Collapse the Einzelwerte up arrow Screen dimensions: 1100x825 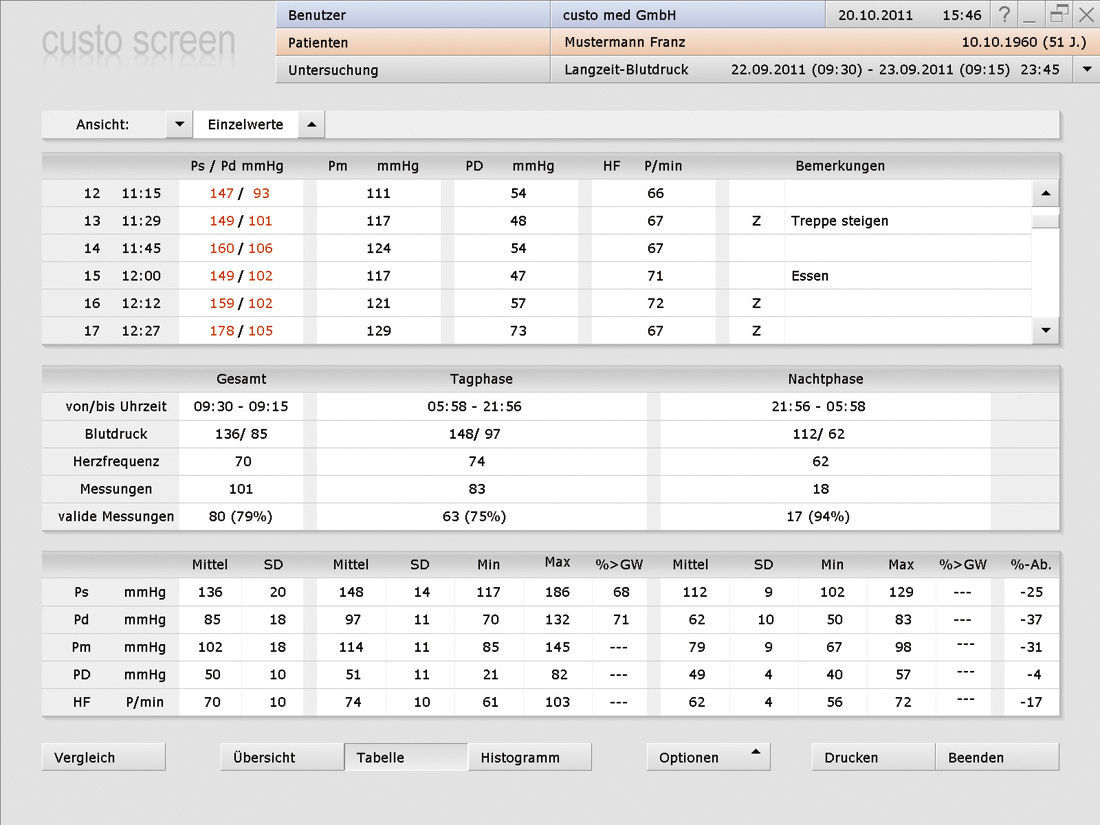coord(311,124)
